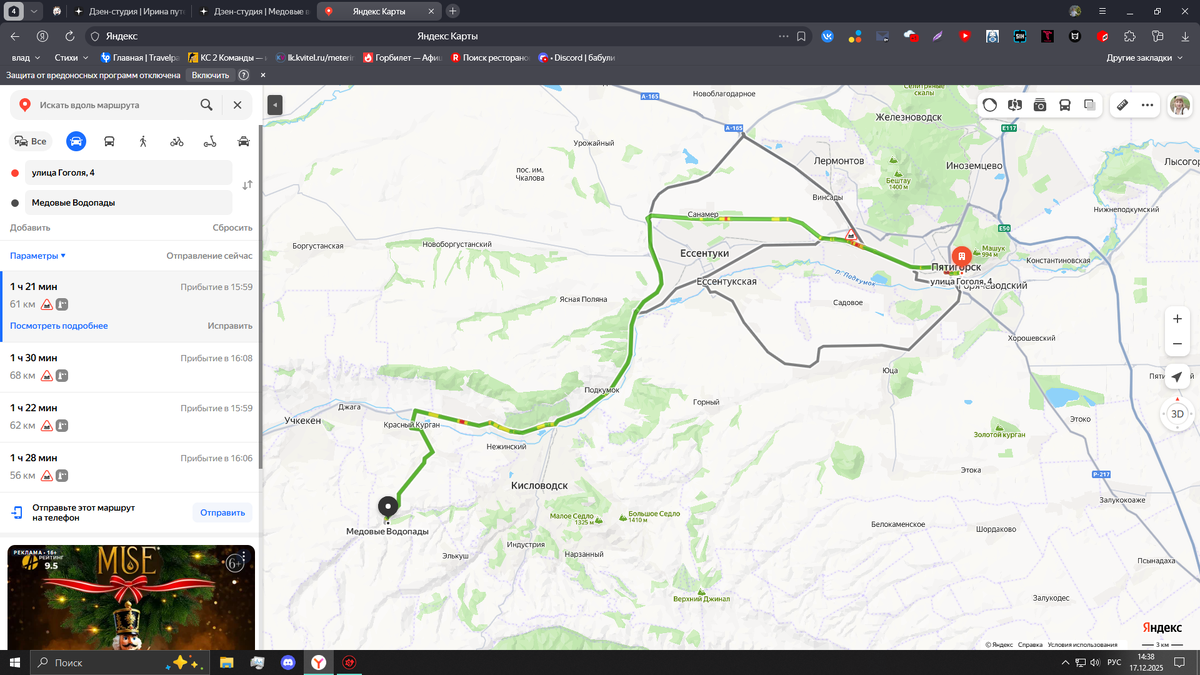This screenshot has height=675, width=1200.
Task: Click the Пятигорск destination pin on map
Action: point(961,258)
